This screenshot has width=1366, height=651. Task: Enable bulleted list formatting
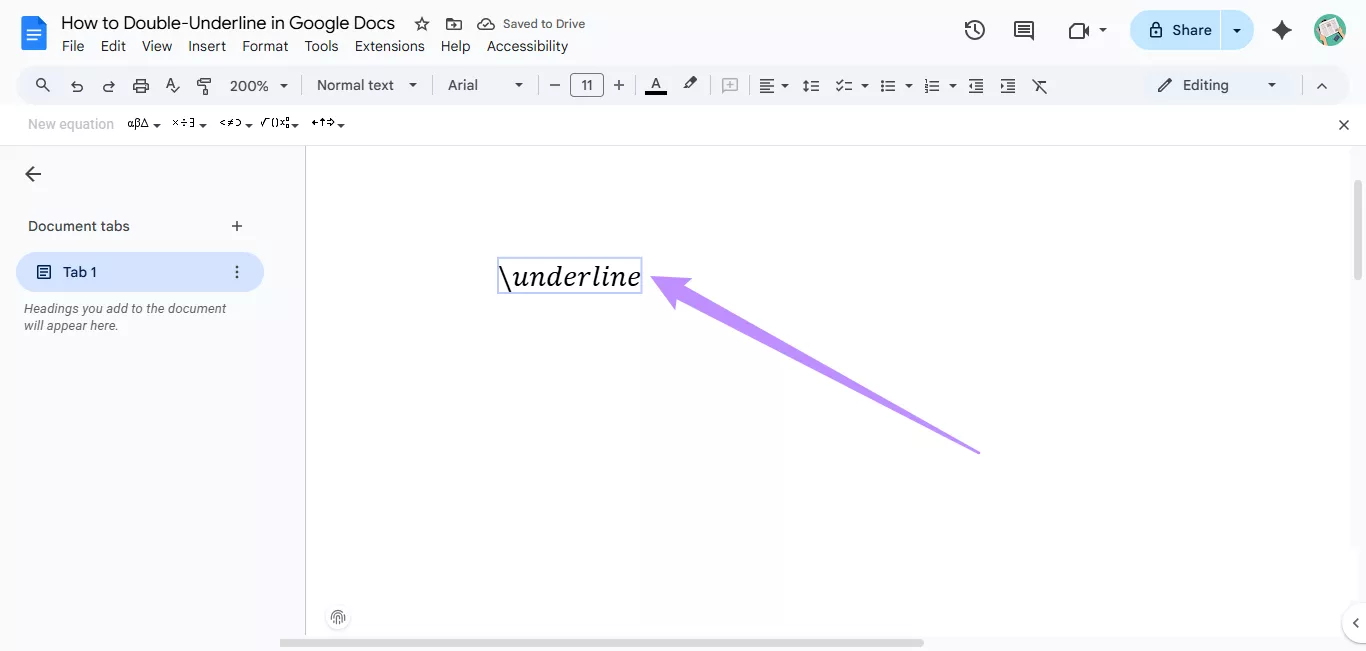click(889, 85)
